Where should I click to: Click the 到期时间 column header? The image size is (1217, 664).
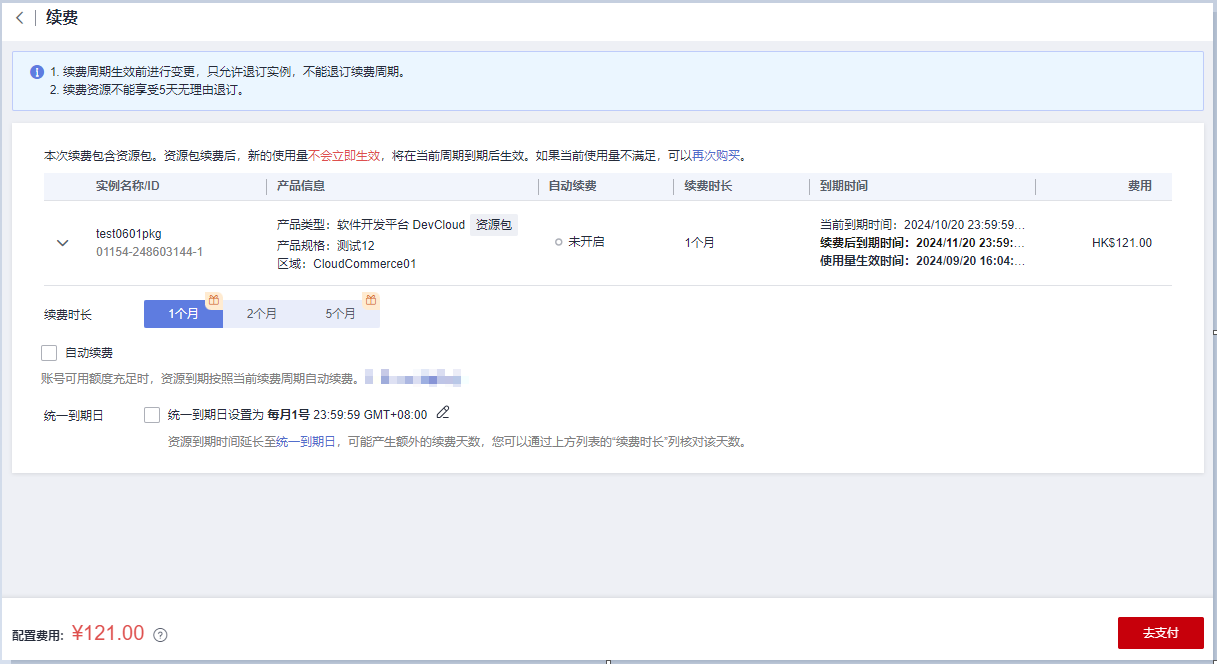coord(844,186)
